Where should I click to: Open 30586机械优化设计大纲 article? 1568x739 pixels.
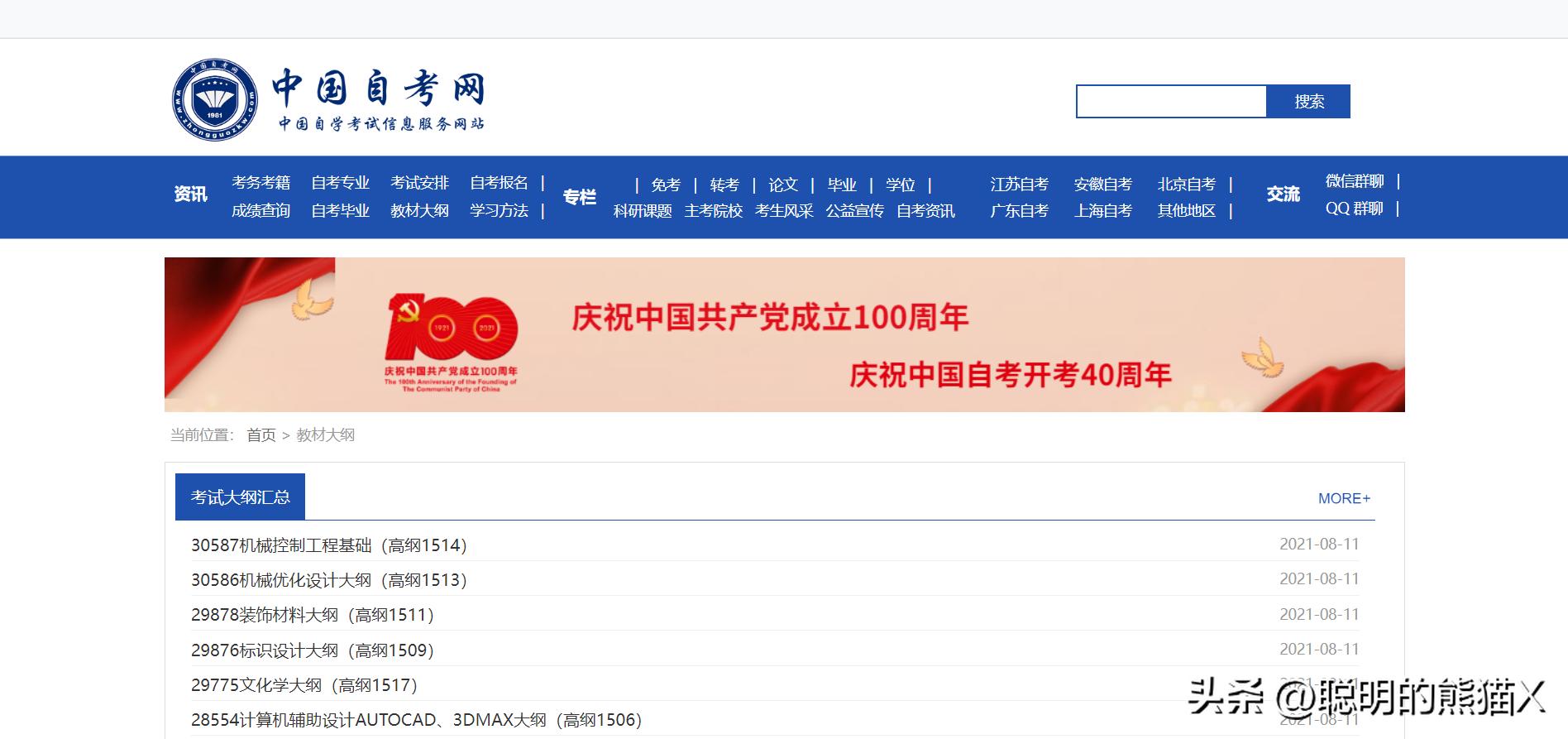[x=329, y=580]
